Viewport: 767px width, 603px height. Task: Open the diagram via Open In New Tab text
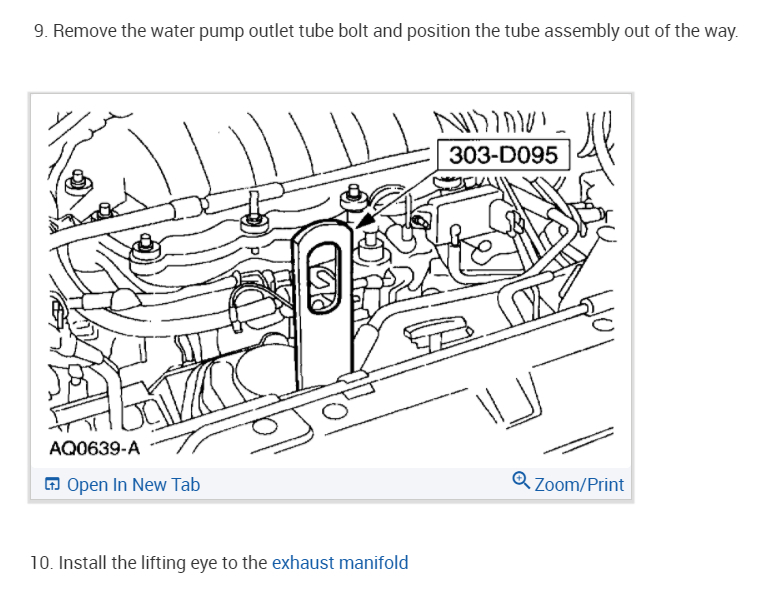point(133,485)
